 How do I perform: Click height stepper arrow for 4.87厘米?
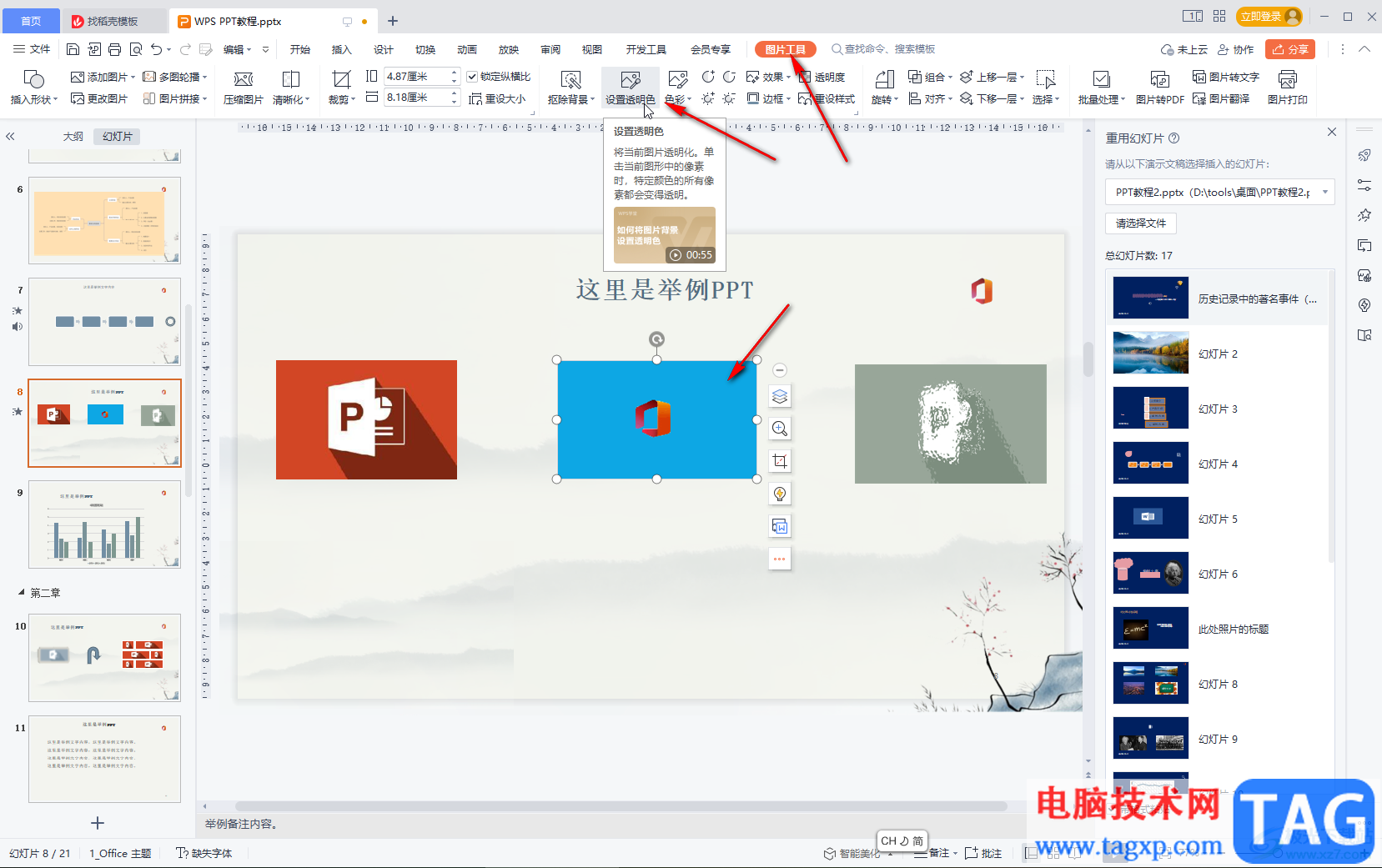(x=454, y=77)
